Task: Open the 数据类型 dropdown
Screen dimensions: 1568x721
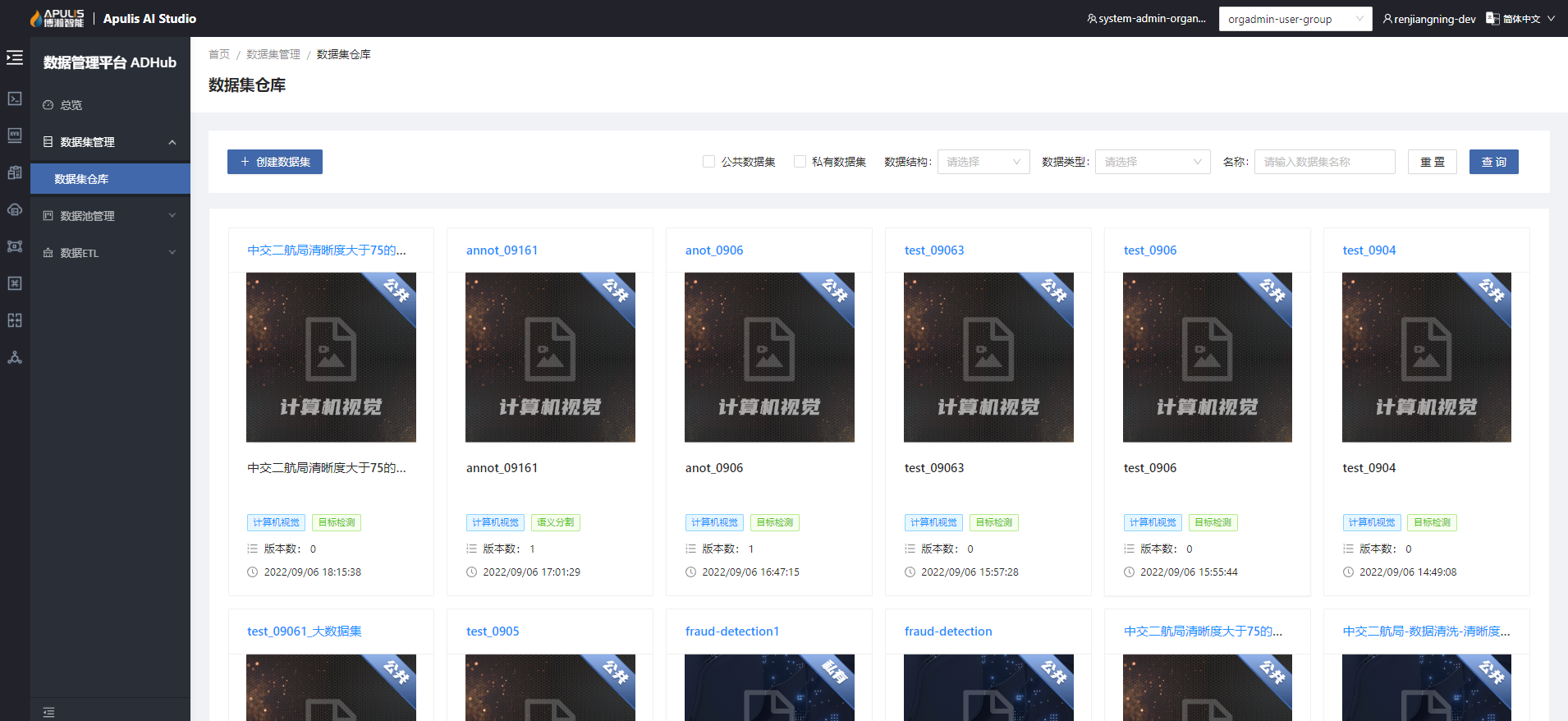Action: [1153, 162]
